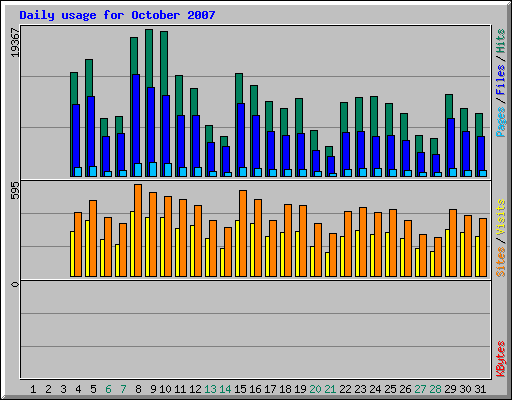
Task: Select the yellow visits bar for day 5
Action: [87, 248]
